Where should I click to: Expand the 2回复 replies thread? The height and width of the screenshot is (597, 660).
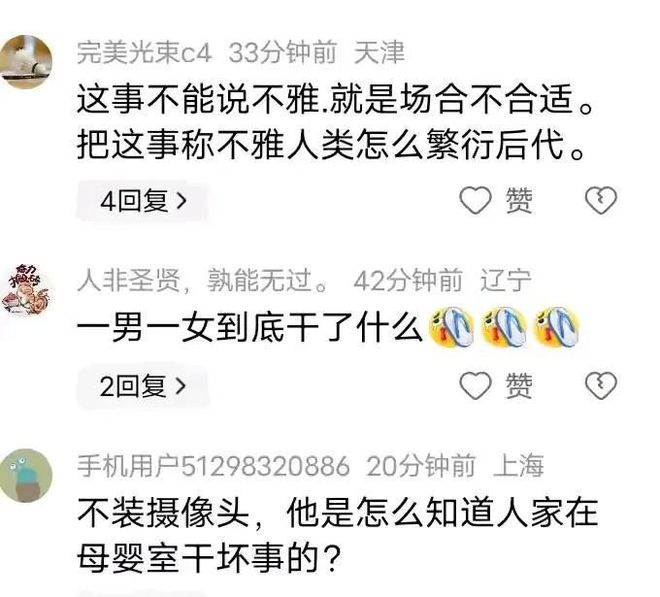coord(142,386)
